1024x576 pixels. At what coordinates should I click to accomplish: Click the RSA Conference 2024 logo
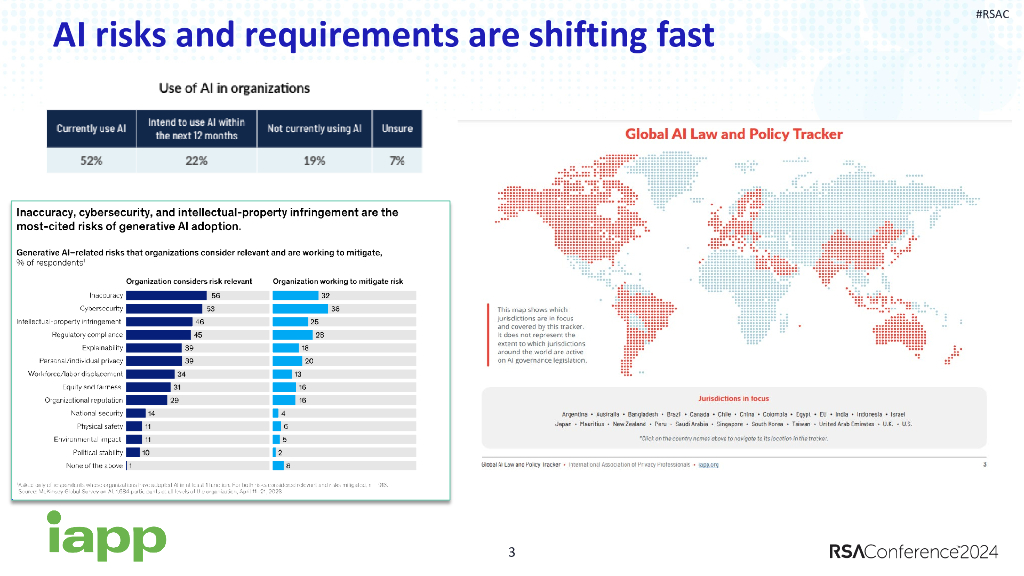pyautogui.click(x=914, y=551)
